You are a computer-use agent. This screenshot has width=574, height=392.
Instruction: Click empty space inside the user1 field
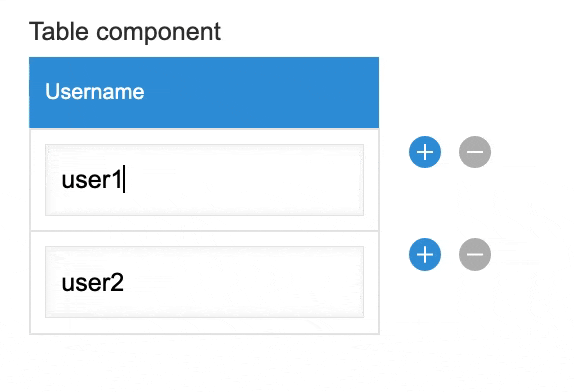coord(245,180)
